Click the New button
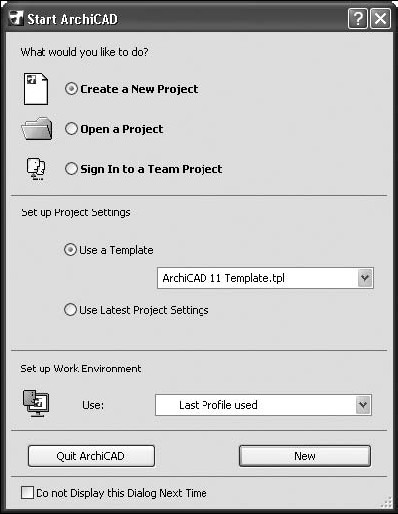398x514 pixels. [x=305, y=456]
